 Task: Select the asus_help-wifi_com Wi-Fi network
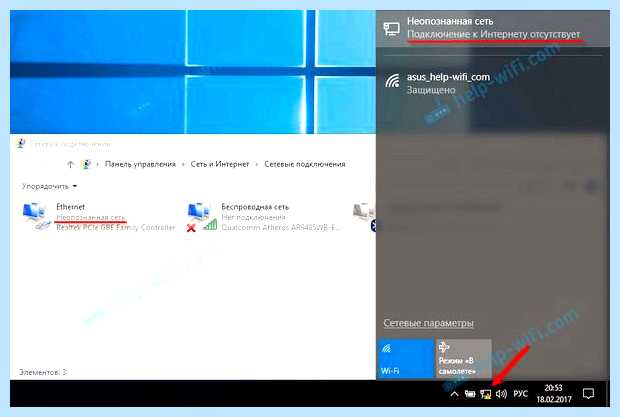pyautogui.click(x=493, y=83)
